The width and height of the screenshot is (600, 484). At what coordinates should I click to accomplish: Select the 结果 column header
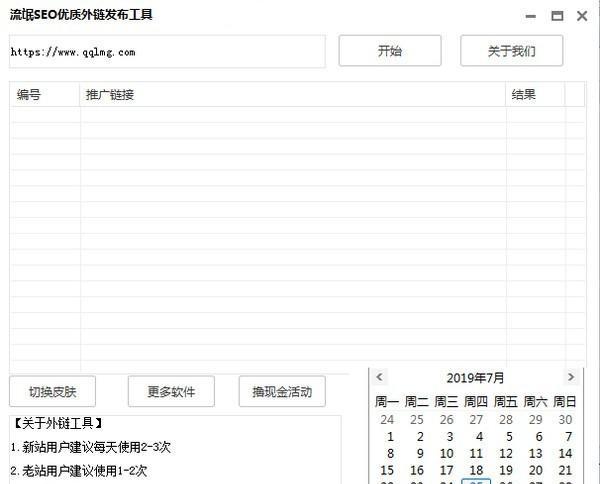coord(535,95)
